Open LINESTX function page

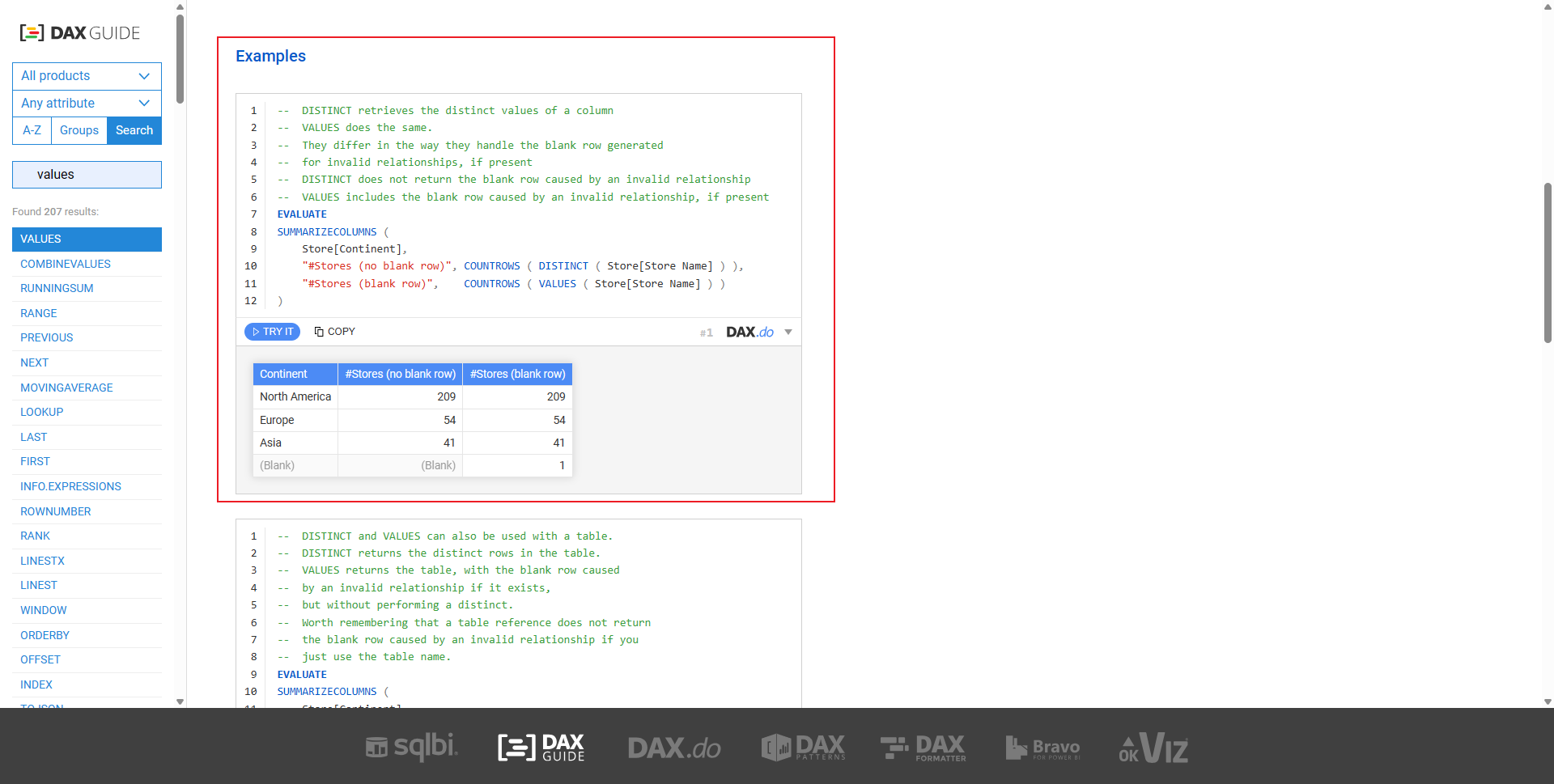[42, 561]
